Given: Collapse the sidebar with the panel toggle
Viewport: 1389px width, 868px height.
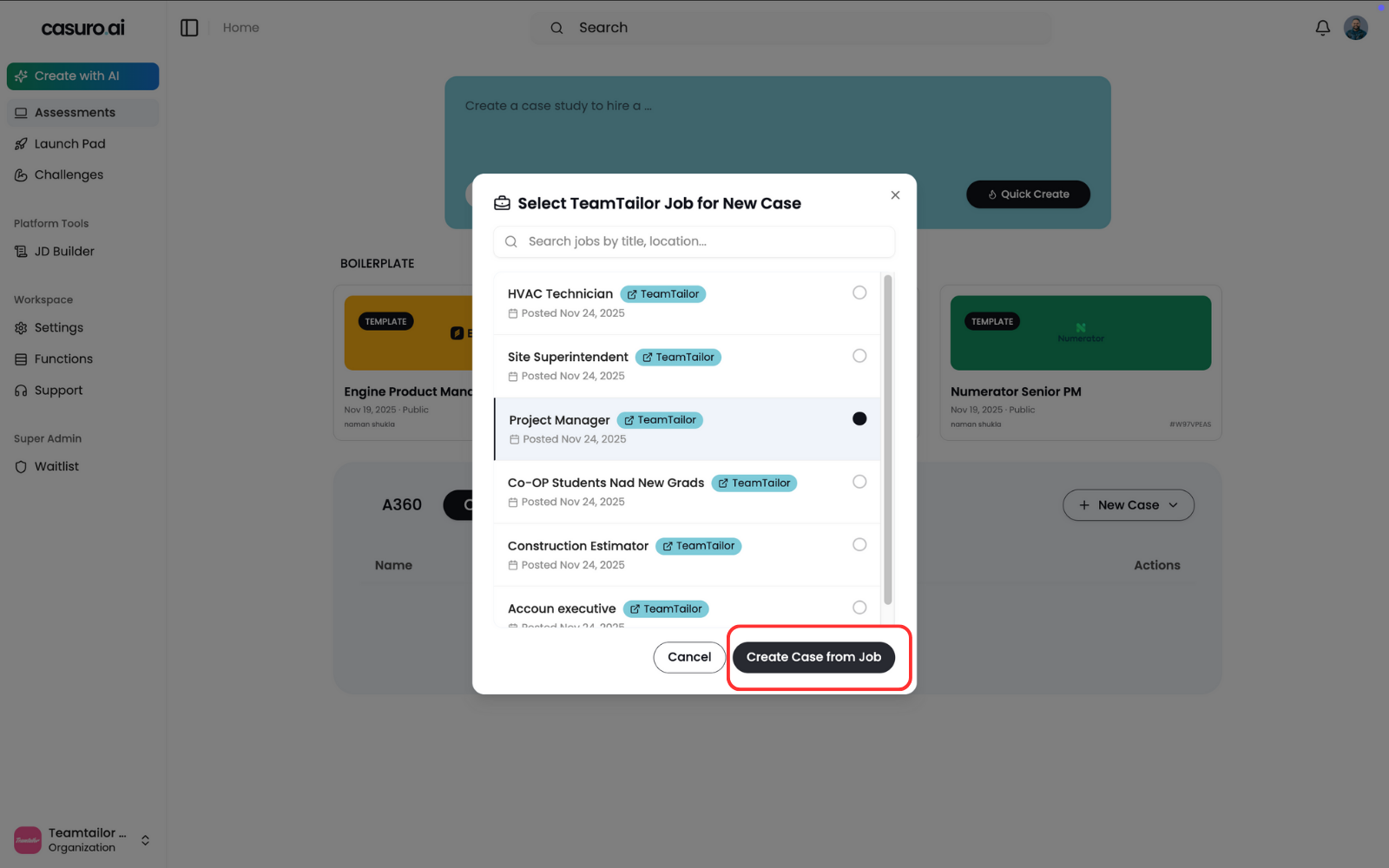Looking at the screenshot, I should (189, 27).
